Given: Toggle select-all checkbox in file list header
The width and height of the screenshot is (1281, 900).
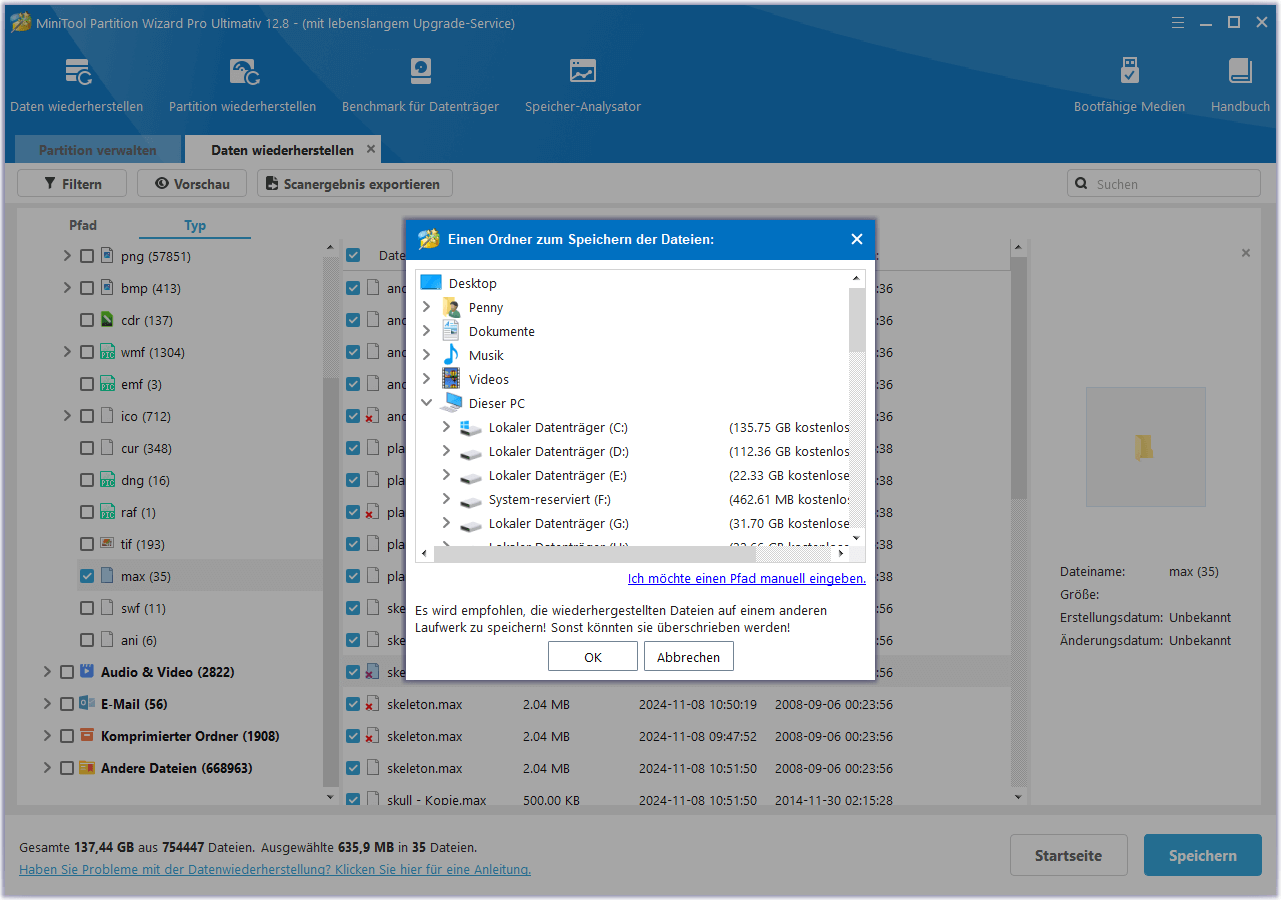Looking at the screenshot, I should point(353,255).
